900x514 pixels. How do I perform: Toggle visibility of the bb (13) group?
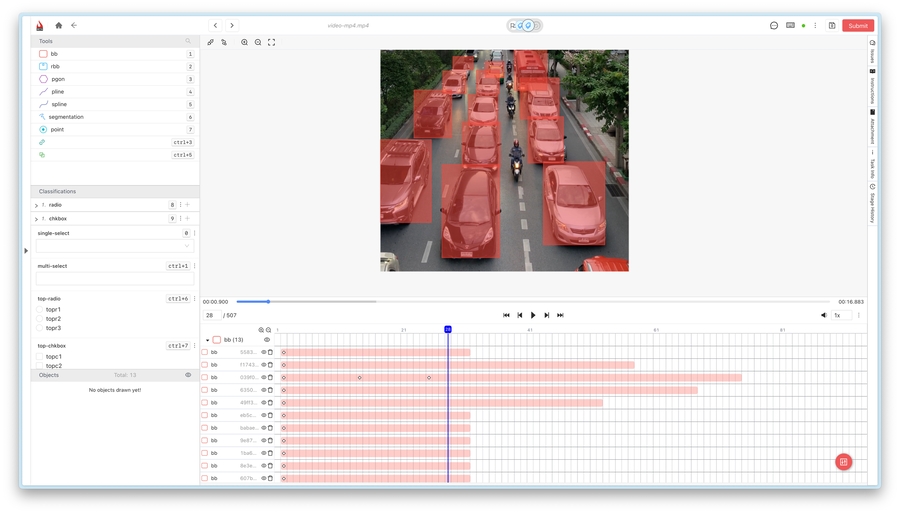pyautogui.click(x=267, y=340)
